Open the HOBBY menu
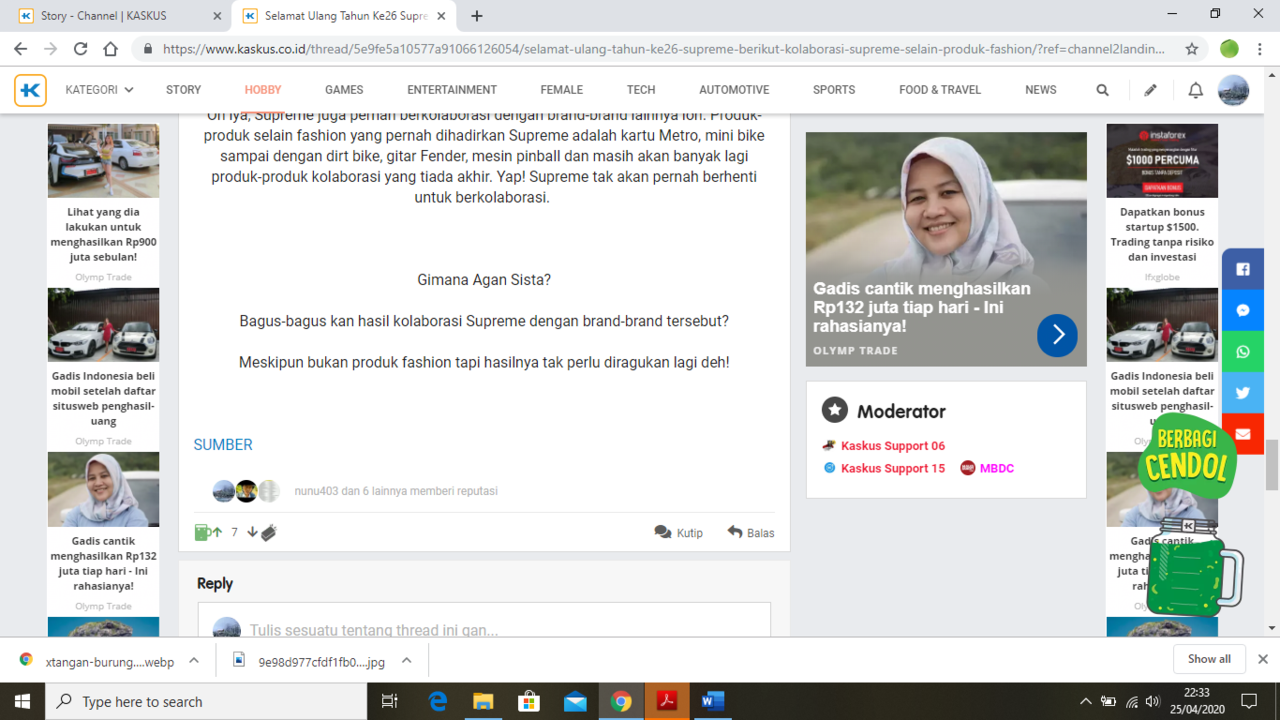The width and height of the screenshot is (1280, 720). (263, 90)
